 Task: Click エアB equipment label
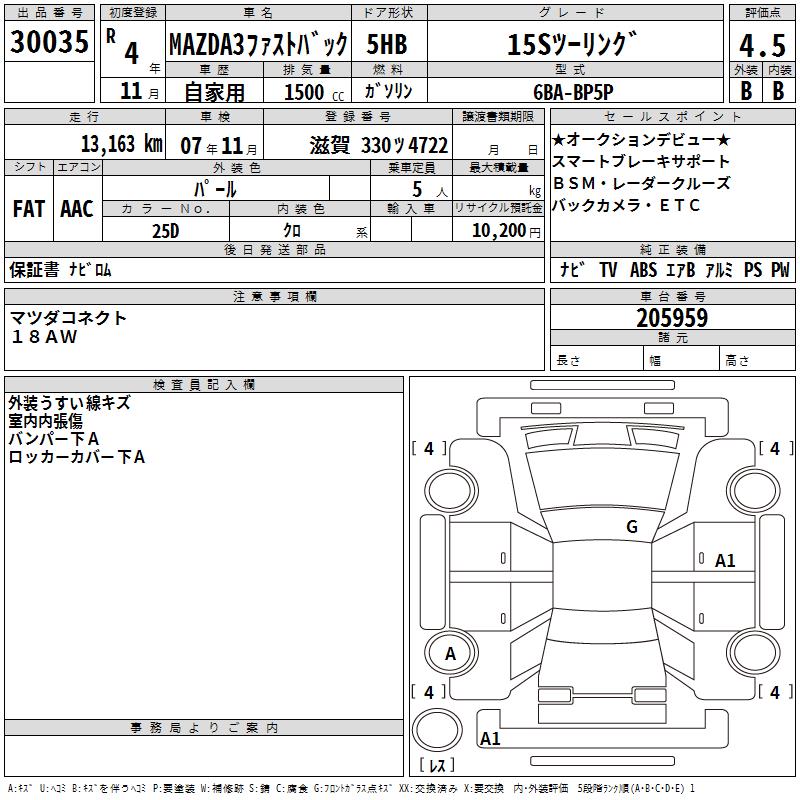[x=681, y=269]
